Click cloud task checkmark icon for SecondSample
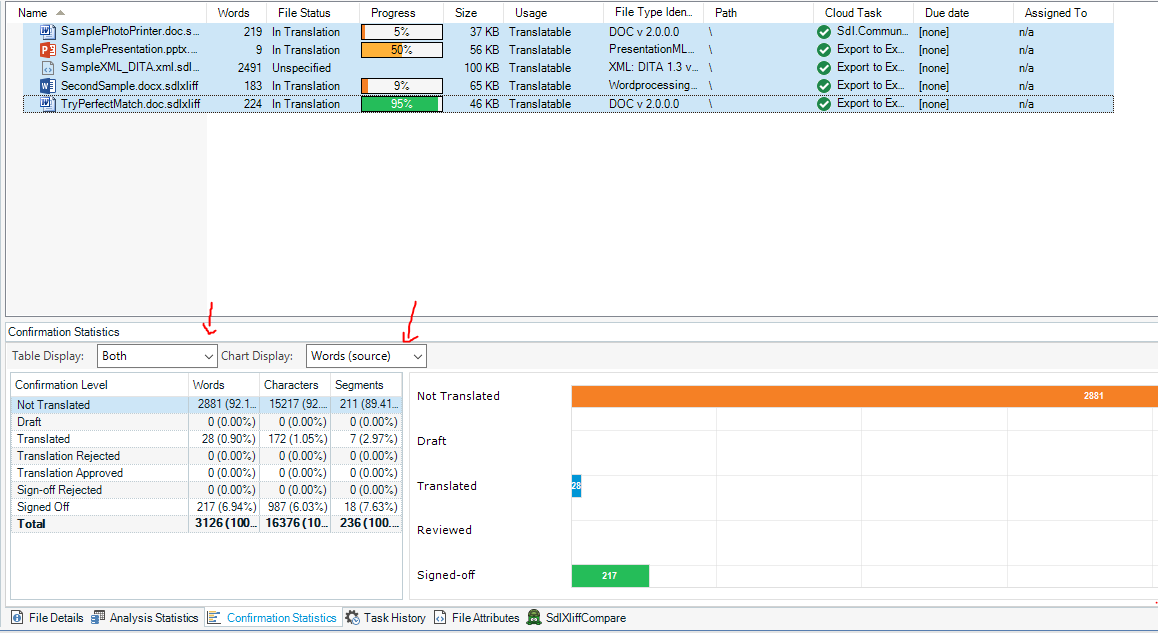The image size is (1158, 638). [824, 86]
